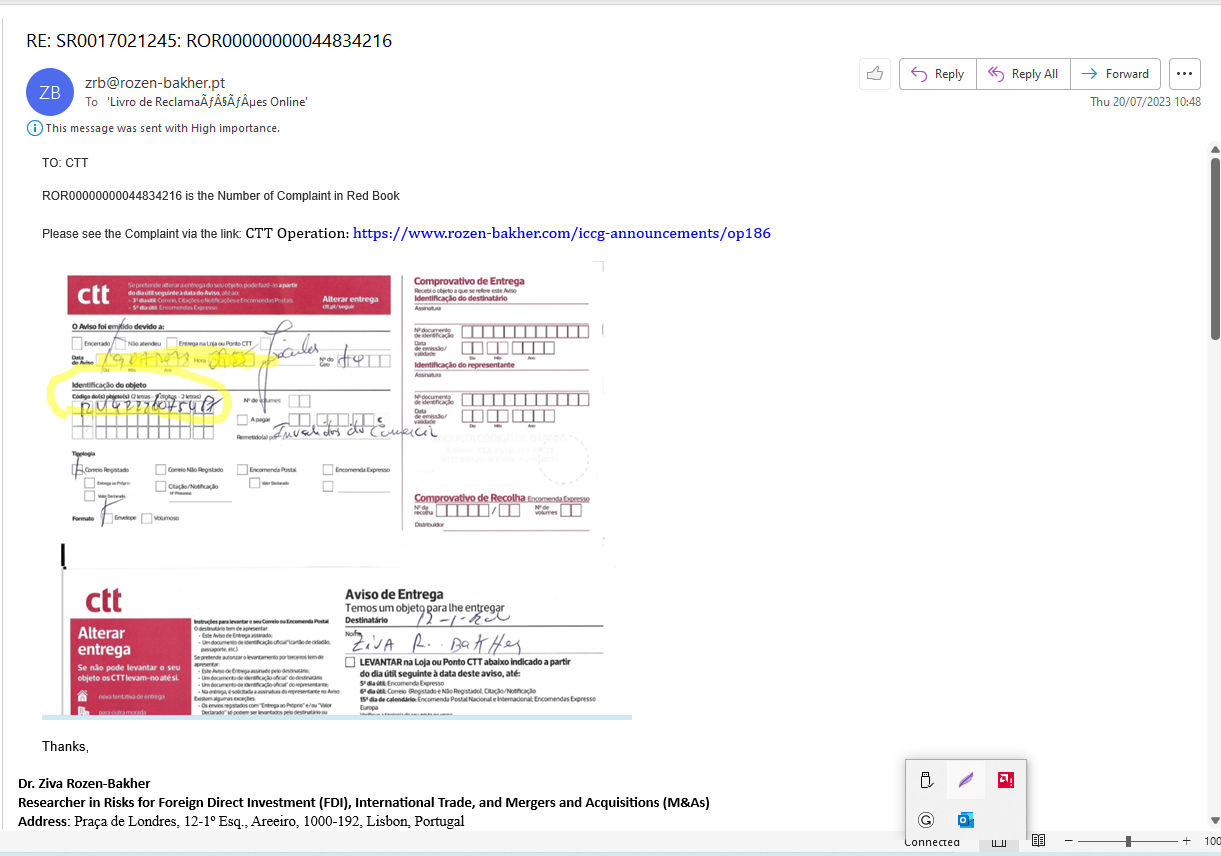Click the Dr. Ziva Rozen-Bakher signature name

(x=84, y=783)
